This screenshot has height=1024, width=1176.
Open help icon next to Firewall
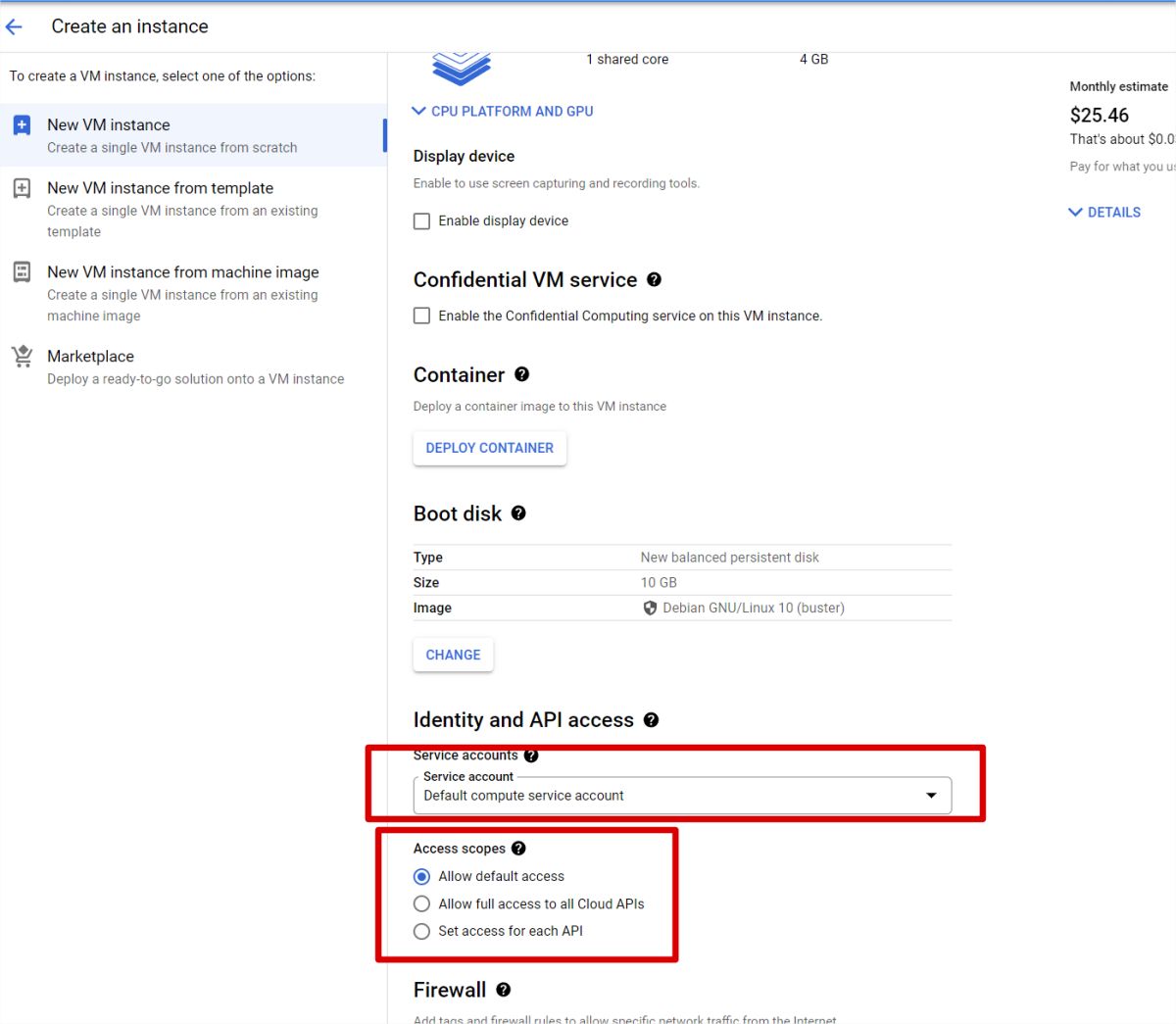[x=503, y=990]
